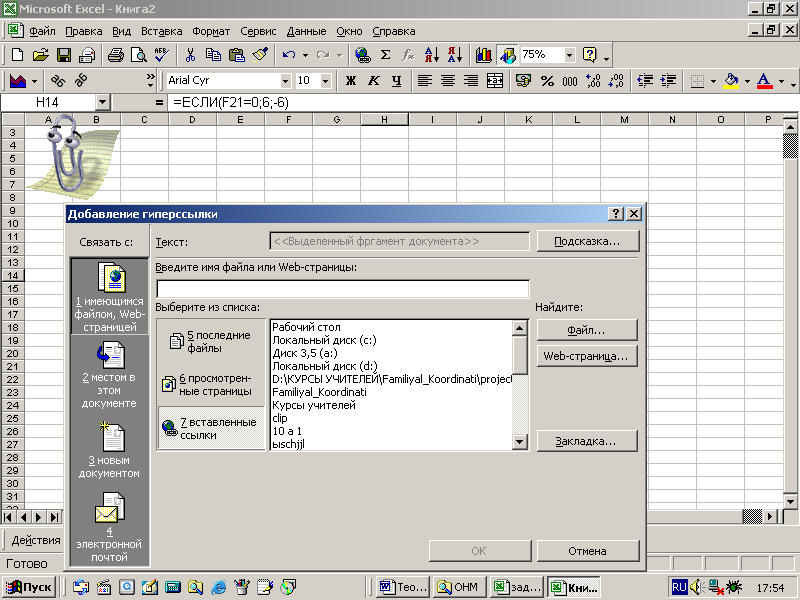Toggle Italic formatting (К)

(x=373, y=81)
